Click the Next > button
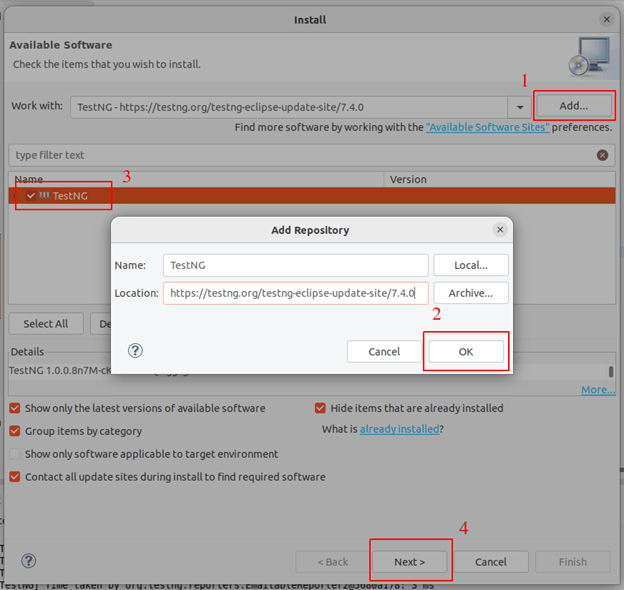This screenshot has width=624, height=590. click(410, 562)
